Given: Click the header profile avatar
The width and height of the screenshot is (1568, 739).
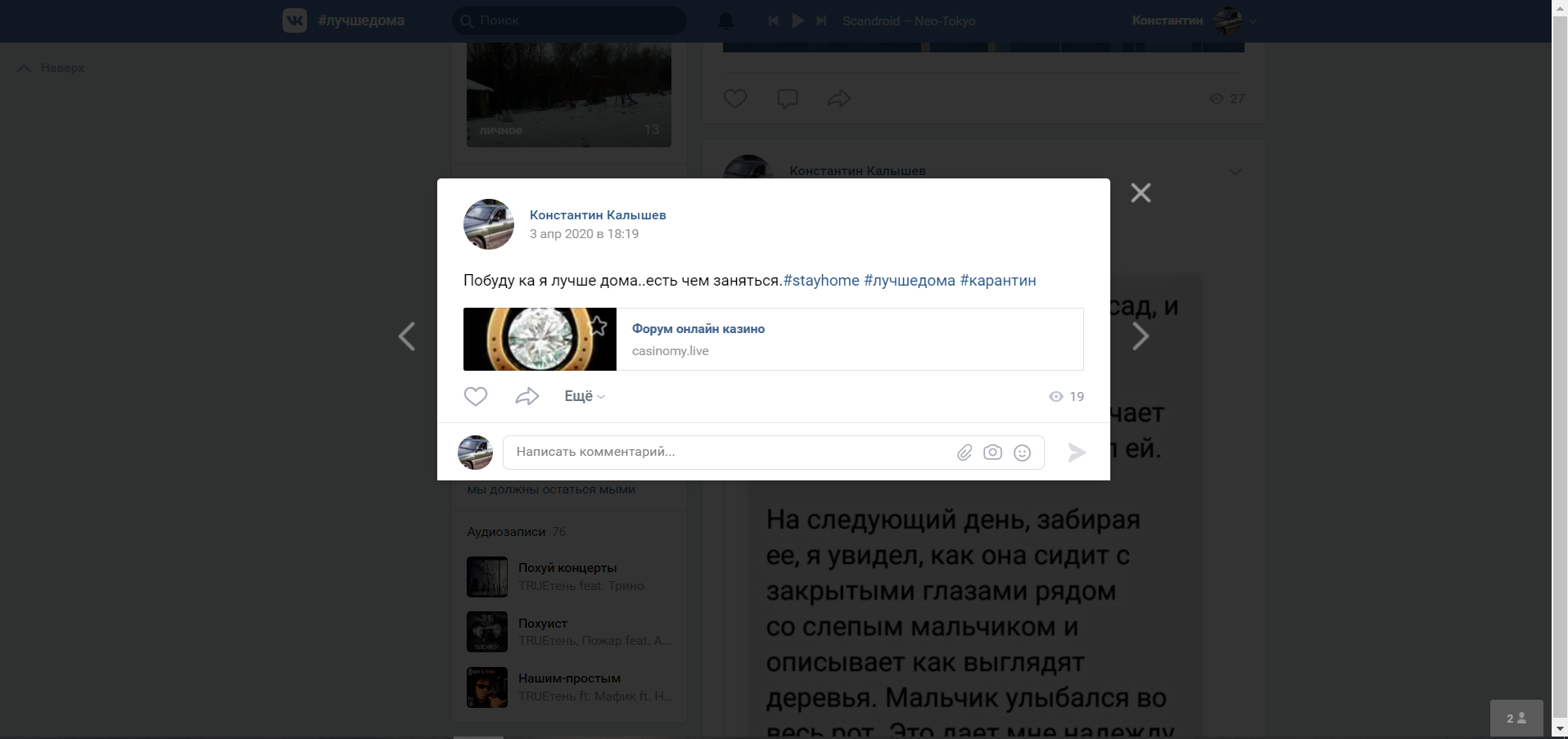Looking at the screenshot, I should point(1227,20).
